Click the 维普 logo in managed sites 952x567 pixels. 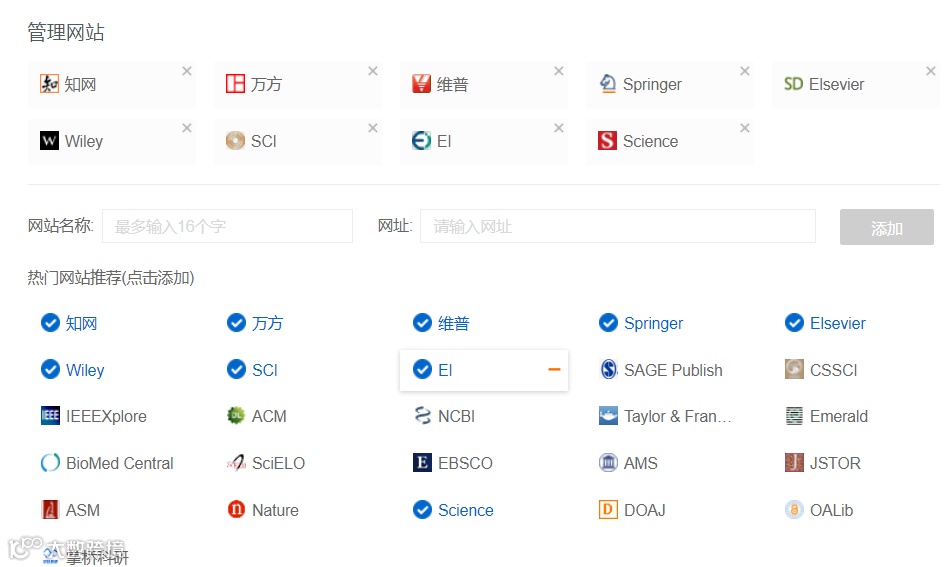(421, 84)
